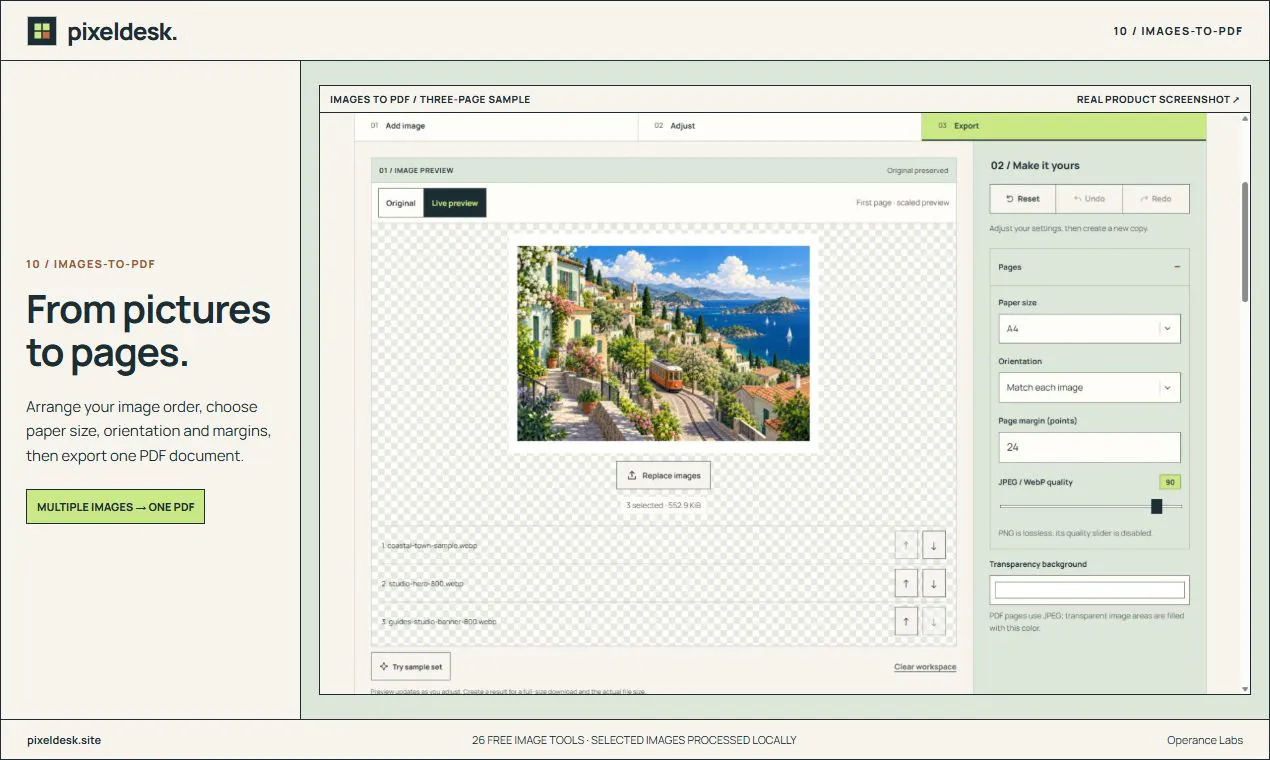Move studio-hero-800.webp up one position
Image resolution: width=1270 pixels, height=760 pixels.
(x=905, y=583)
